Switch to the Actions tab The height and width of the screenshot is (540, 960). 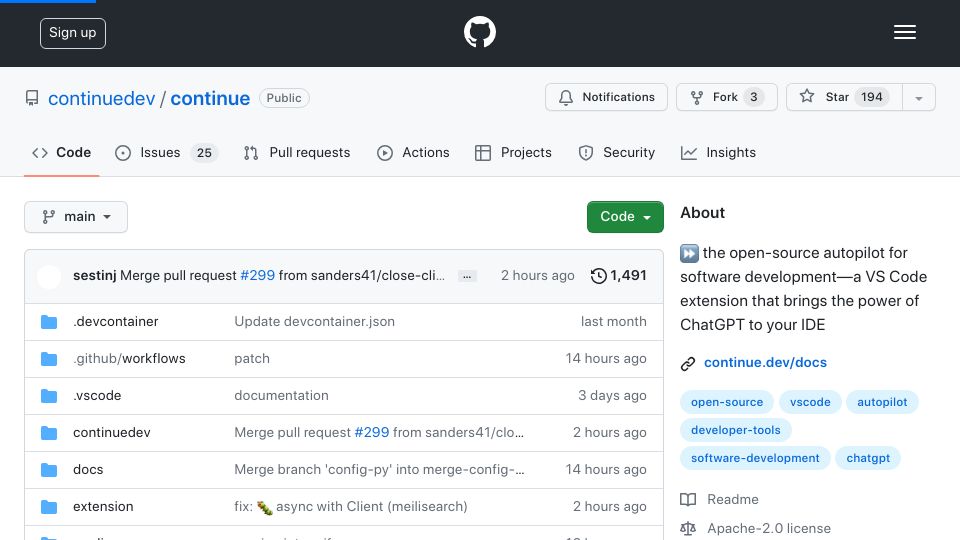413,152
